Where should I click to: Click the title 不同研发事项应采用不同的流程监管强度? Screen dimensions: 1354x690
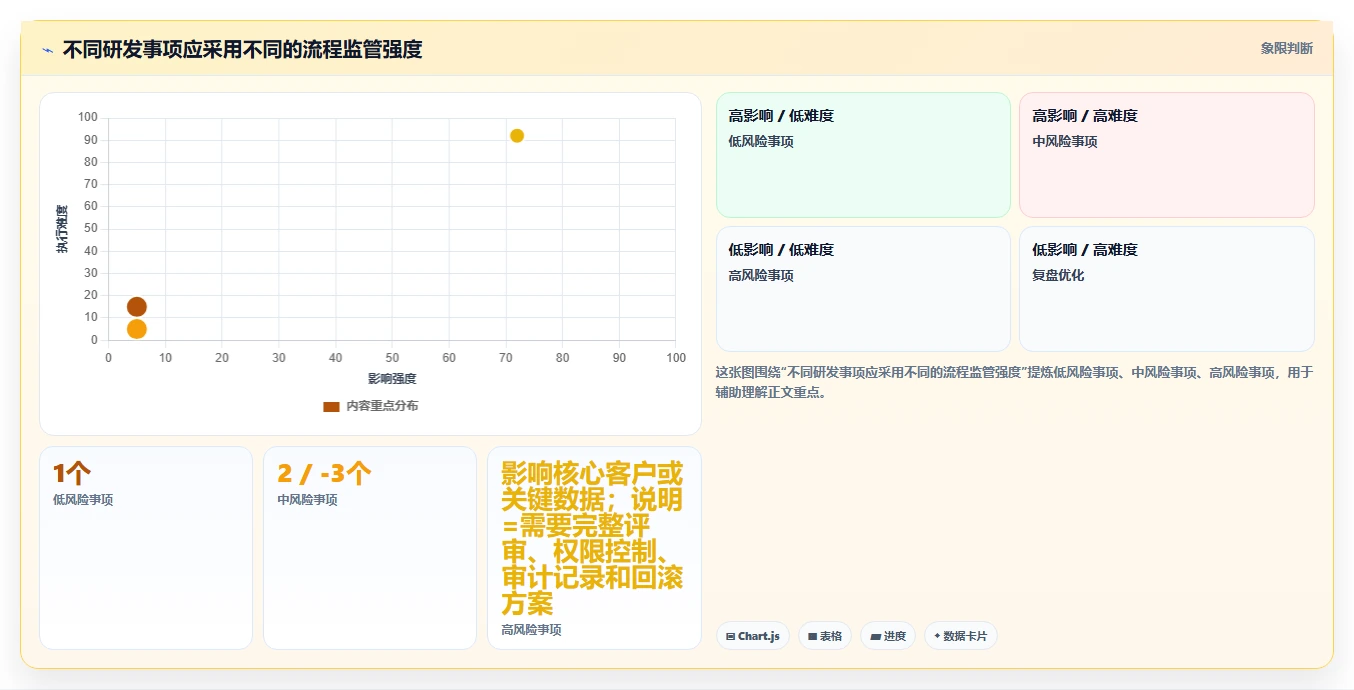[x=242, y=49]
